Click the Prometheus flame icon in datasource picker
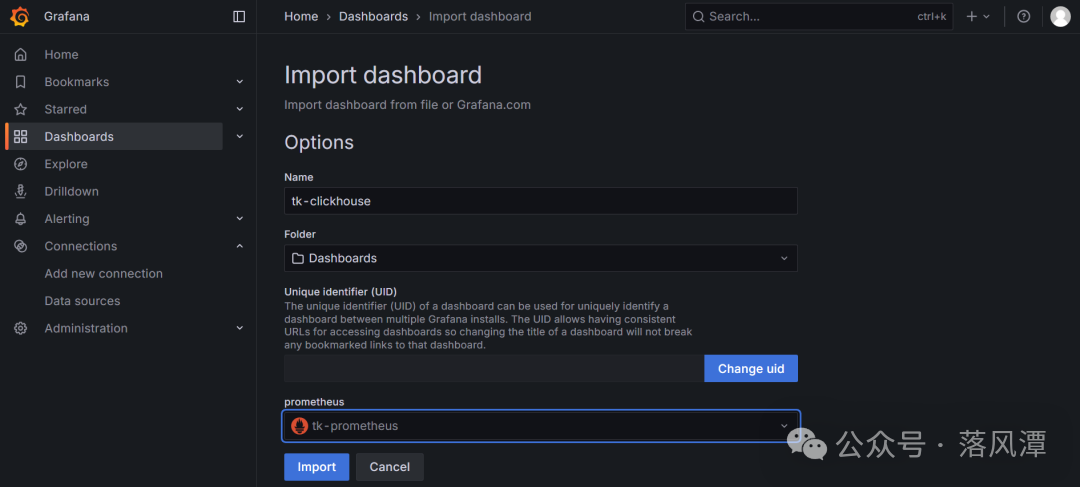Screen dimensions: 1080x487 pos(300,426)
